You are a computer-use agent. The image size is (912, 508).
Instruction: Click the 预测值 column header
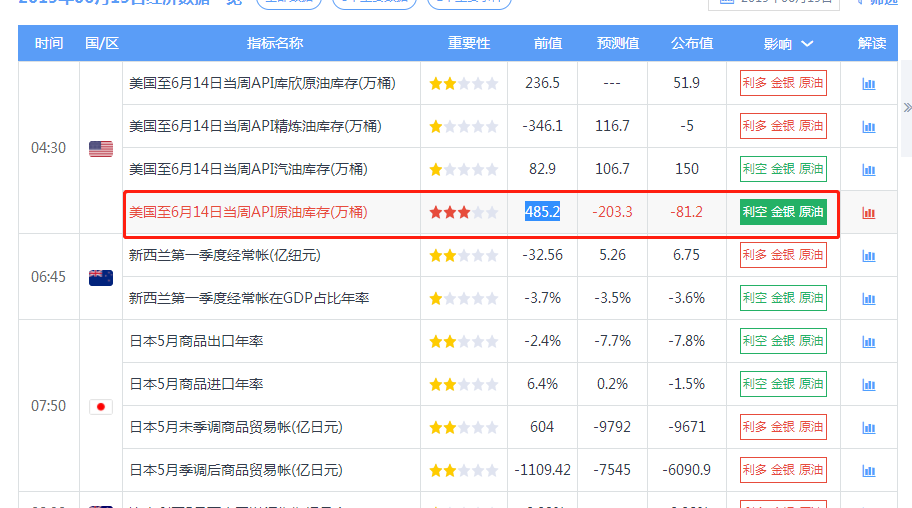(x=618, y=43)
